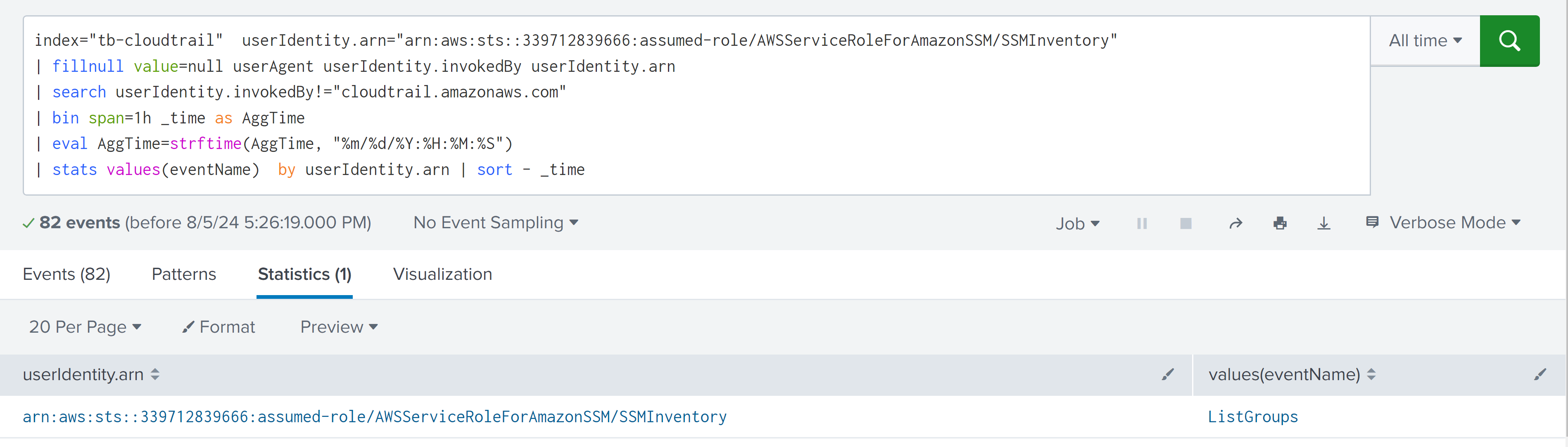Viewport: 1568px width, 447px height.
Task: Print the search results
Action: point(1280,223)
